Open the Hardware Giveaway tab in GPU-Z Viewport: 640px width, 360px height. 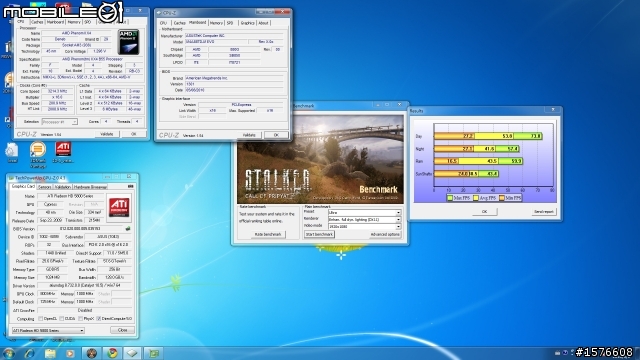point(90,187)
